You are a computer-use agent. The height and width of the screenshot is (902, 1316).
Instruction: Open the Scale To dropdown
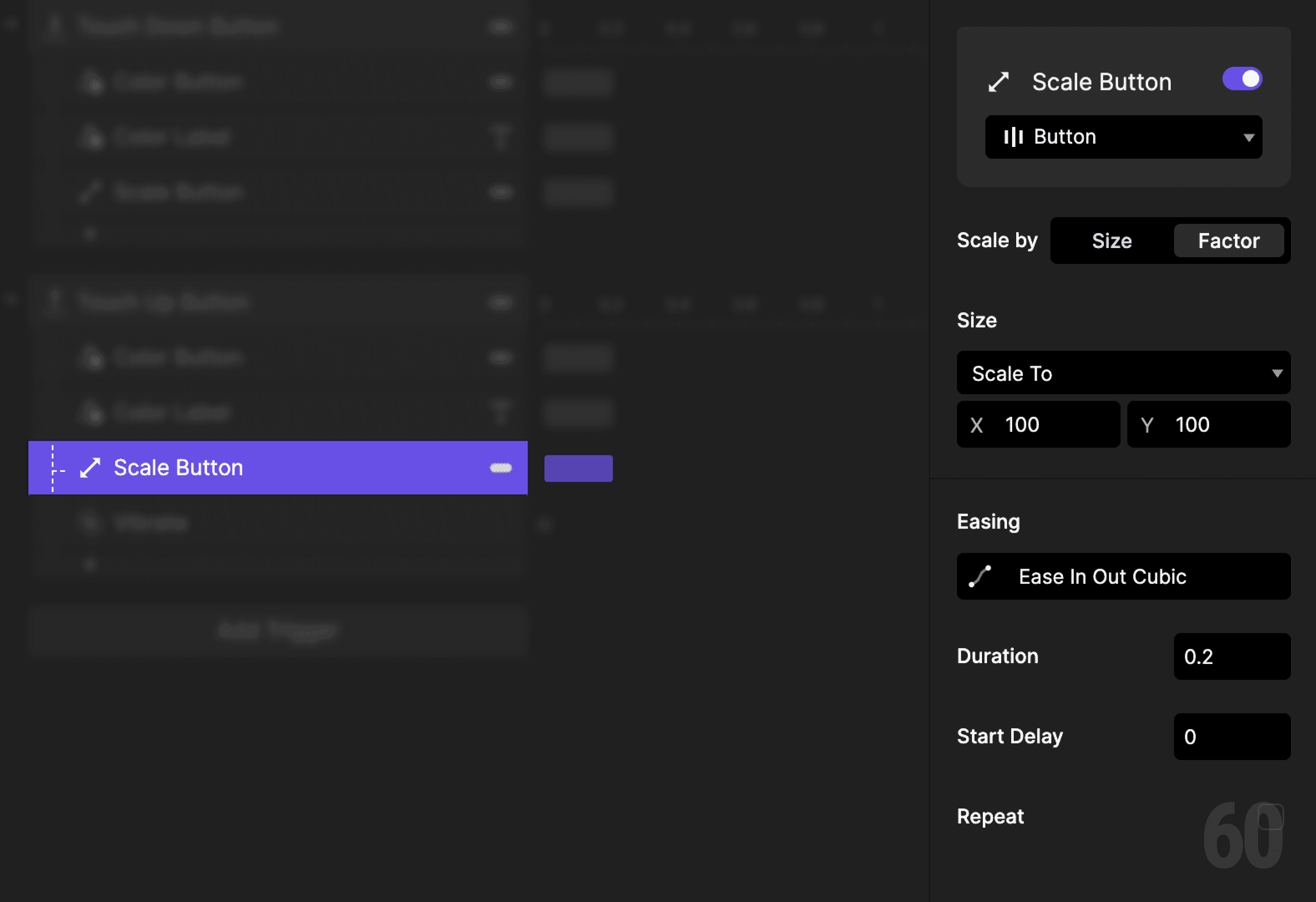coord(1123,373)
